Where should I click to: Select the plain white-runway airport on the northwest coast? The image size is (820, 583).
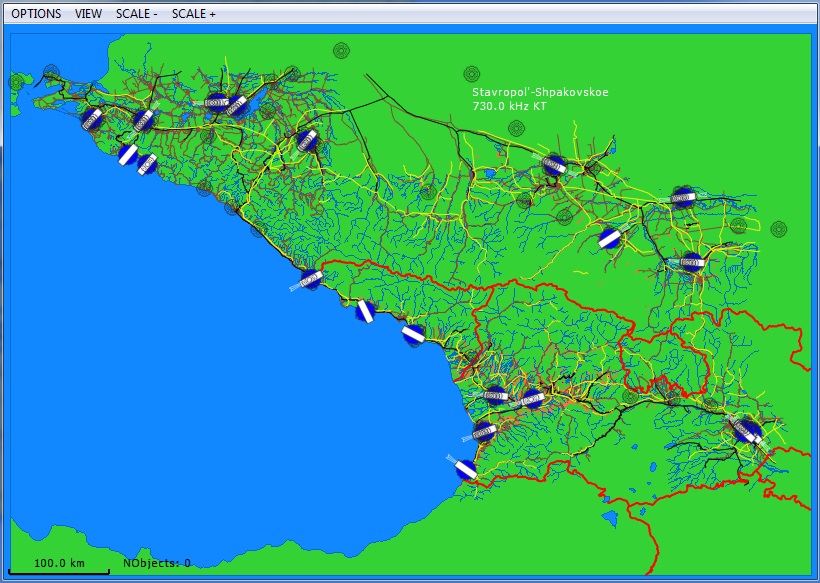(128, 155)
